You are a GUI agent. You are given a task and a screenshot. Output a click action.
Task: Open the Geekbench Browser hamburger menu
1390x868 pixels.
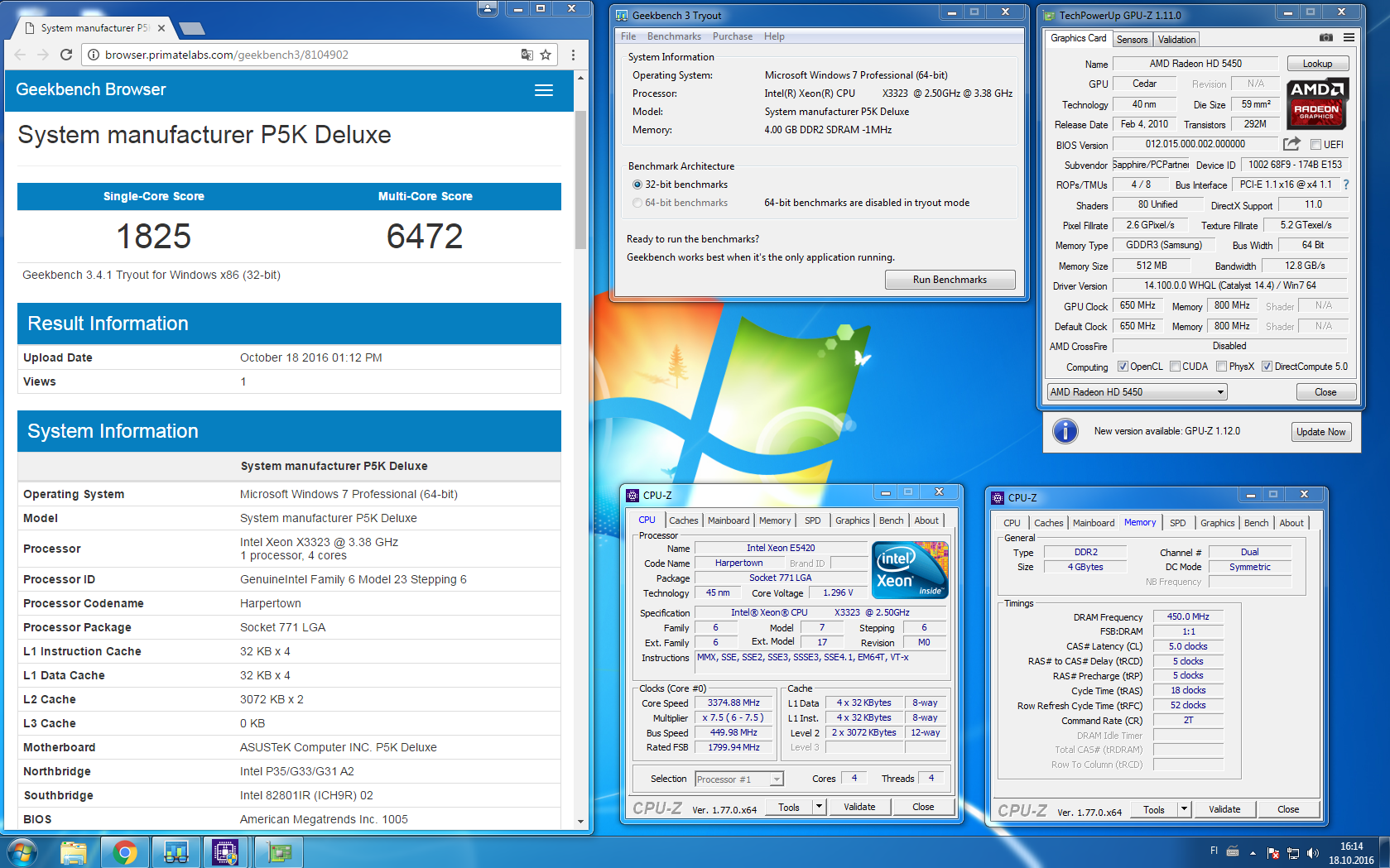[x=544, y=90]
